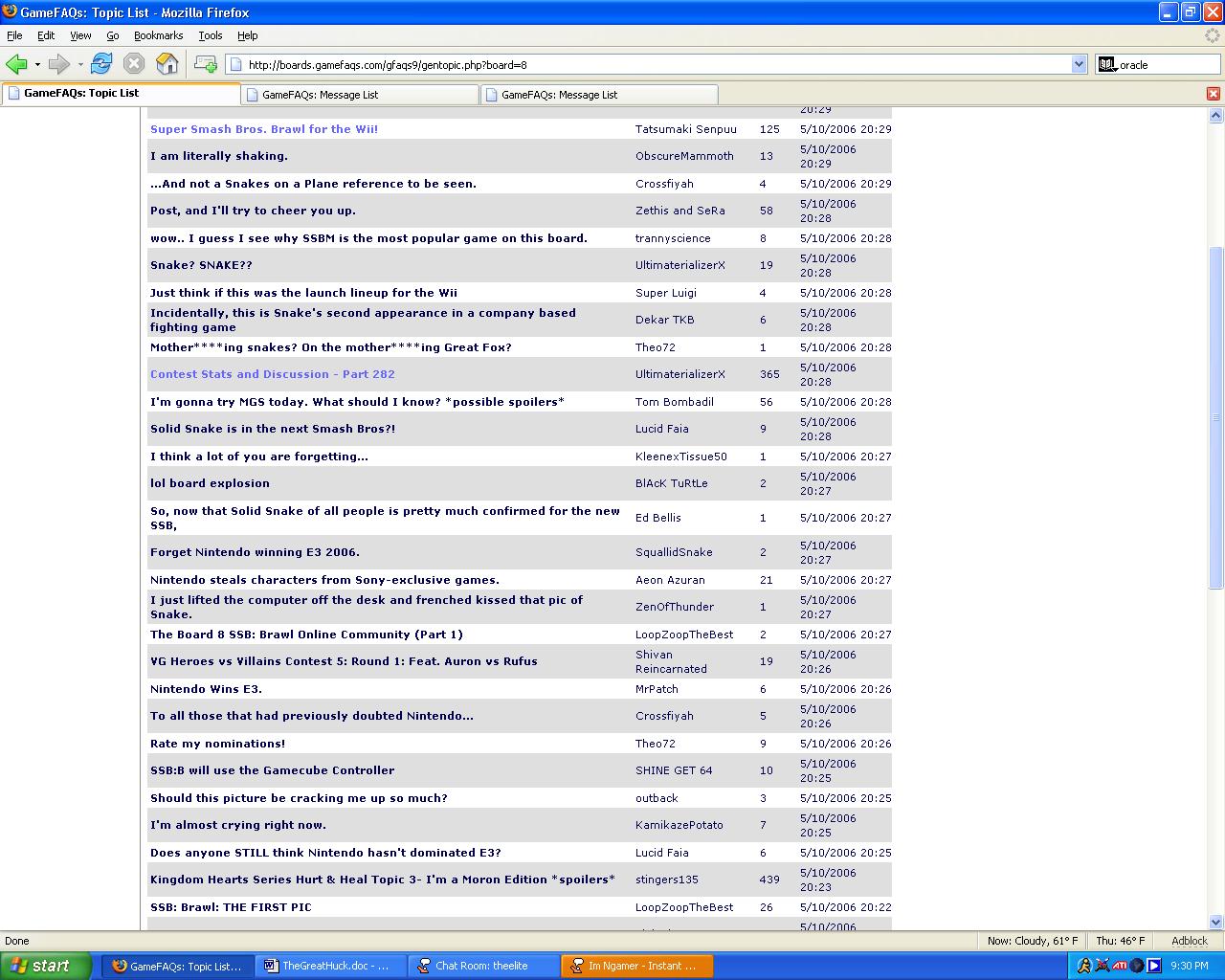Image resolution: width=1225 pixels, height=980 pixels.
Task: Open the Back history dropdown arrow
Action: point(37,65)
